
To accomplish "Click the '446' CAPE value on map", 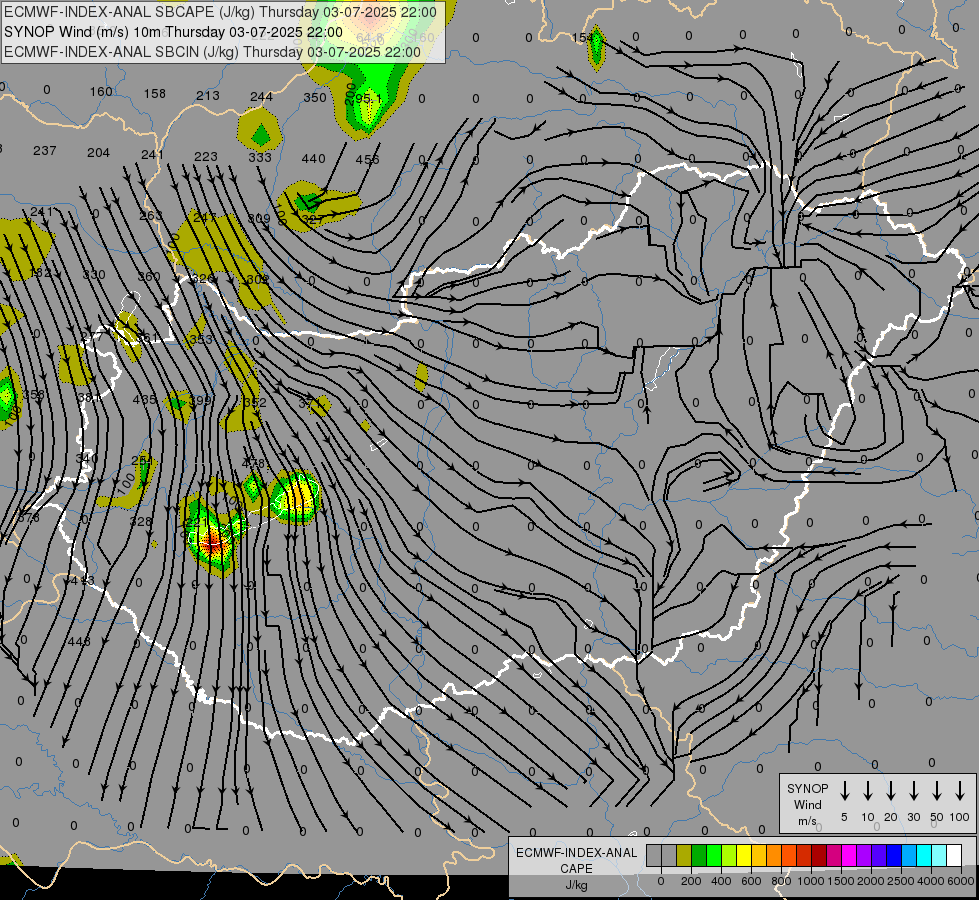I will point(79,641).
